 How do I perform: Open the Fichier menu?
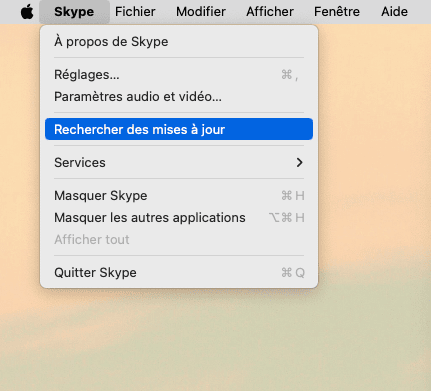click(135, 12)
